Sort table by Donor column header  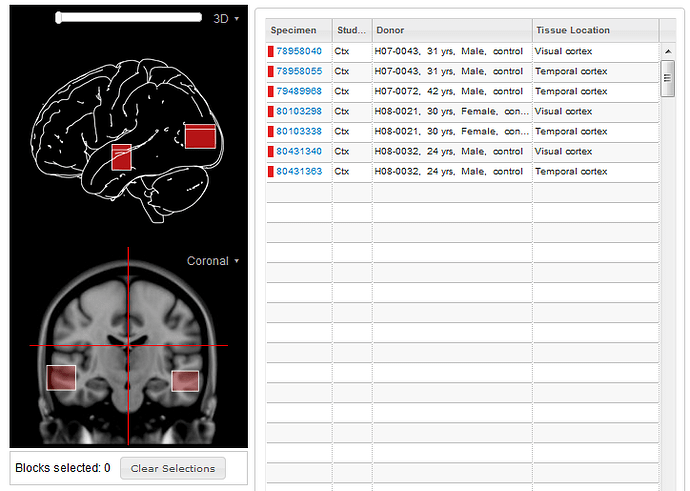point(452,30)
